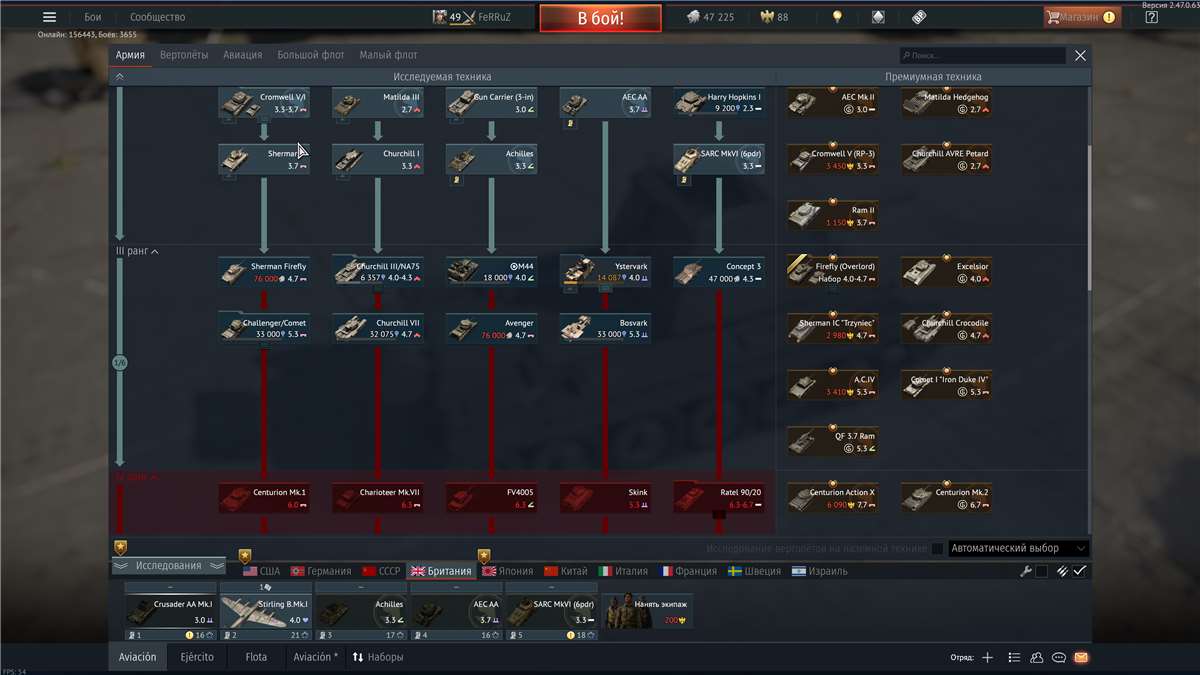Expand the slot bar above AEC AA crew slot

[456, 588]
